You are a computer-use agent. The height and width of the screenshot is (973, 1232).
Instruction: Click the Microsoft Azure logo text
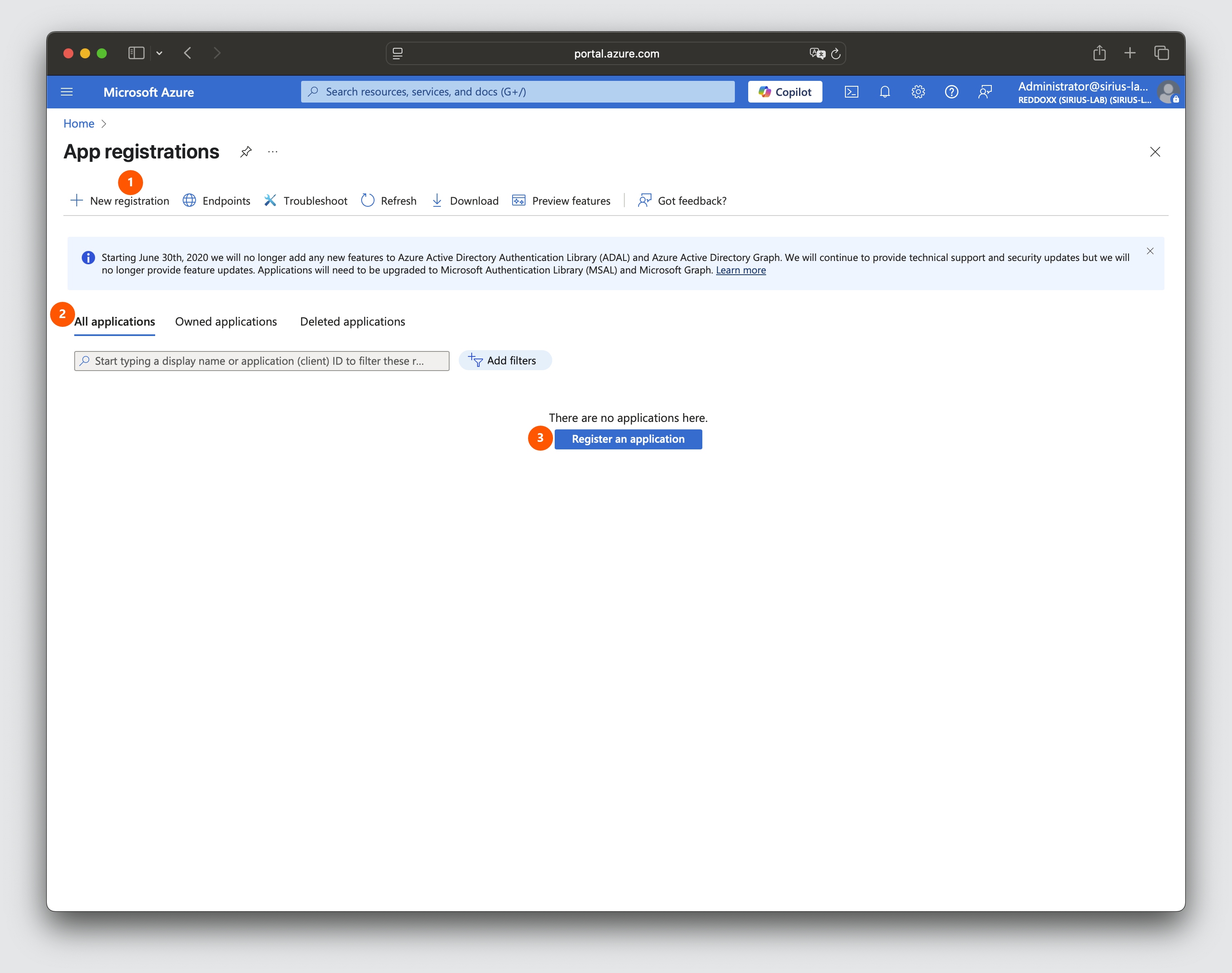coord(149,92)
